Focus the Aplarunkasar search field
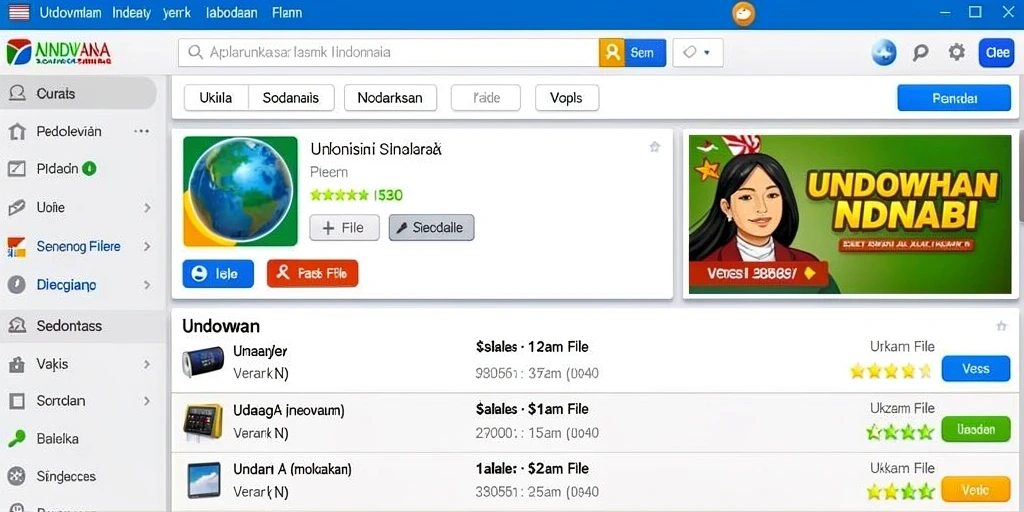Screen dimensions: 1024x512 (x=389, y=52)
